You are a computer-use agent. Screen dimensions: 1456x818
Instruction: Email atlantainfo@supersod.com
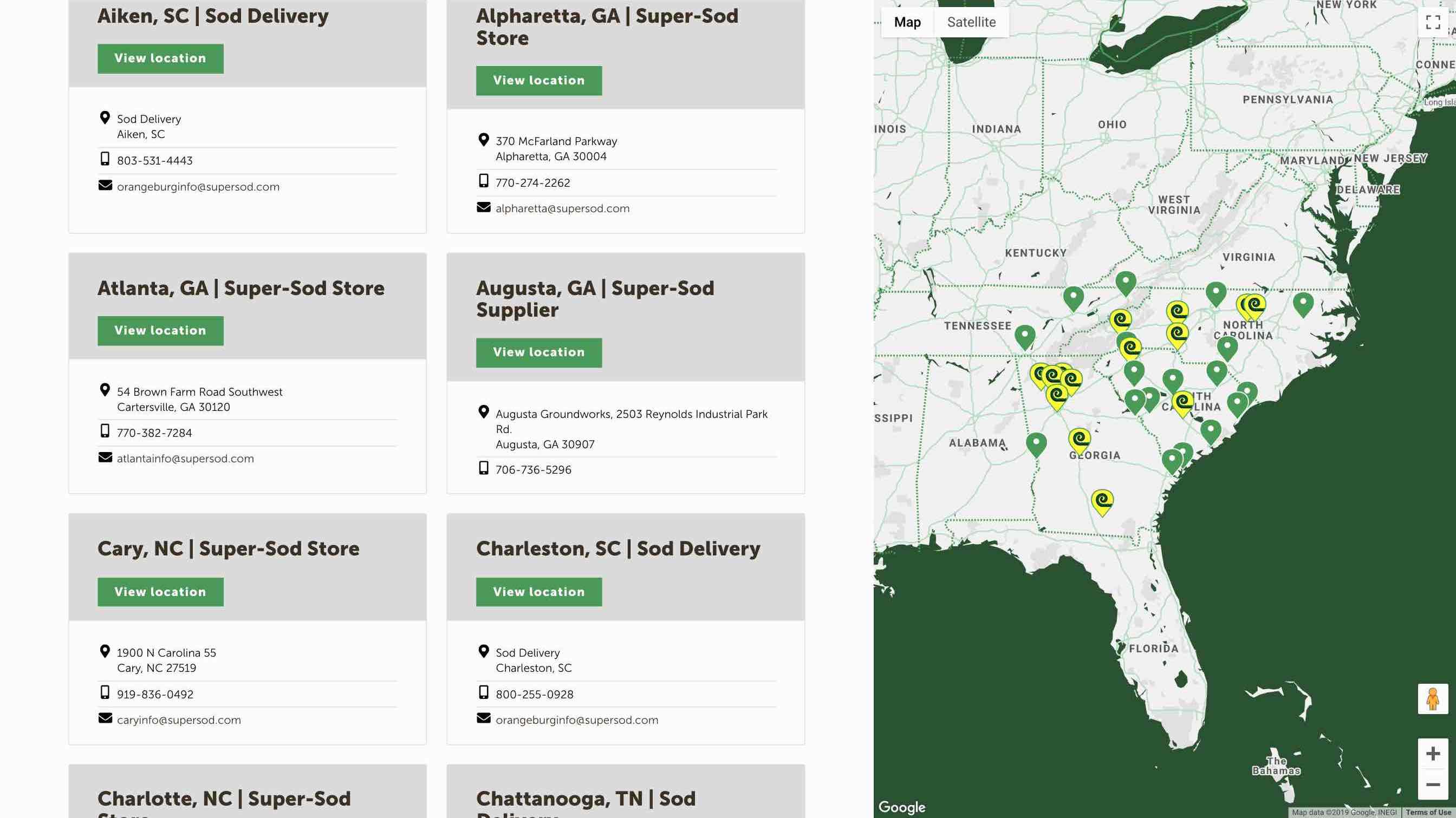[185, 459]
